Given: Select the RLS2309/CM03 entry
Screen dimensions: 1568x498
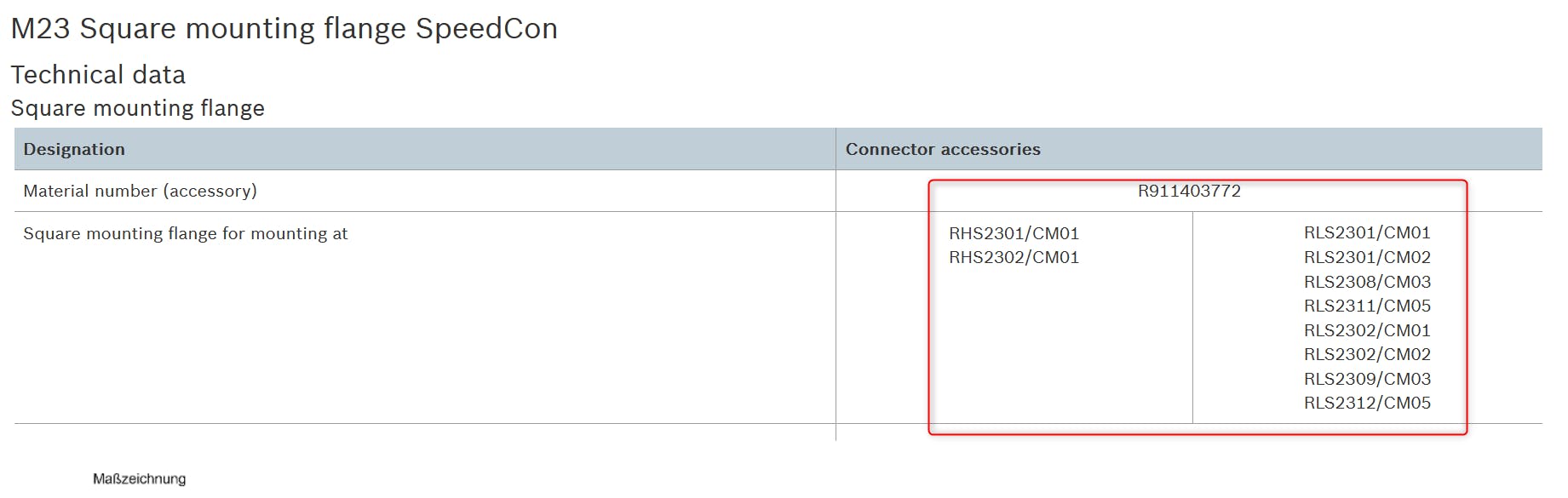Looking at the screenshot, I should (1367, 379).
